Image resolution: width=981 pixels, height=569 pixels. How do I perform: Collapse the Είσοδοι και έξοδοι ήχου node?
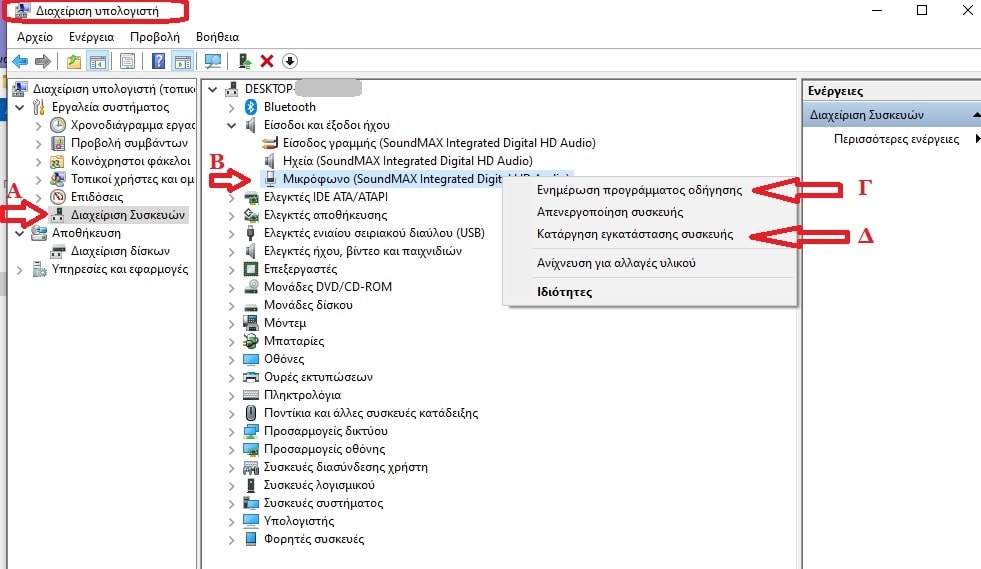tap(232, 125)
